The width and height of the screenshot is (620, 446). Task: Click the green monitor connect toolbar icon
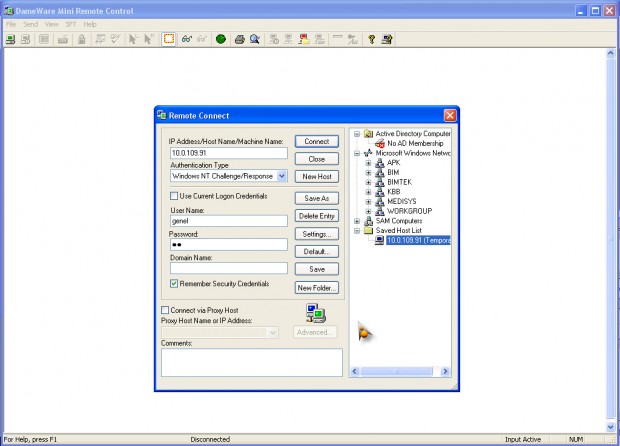tap(11, 39)
